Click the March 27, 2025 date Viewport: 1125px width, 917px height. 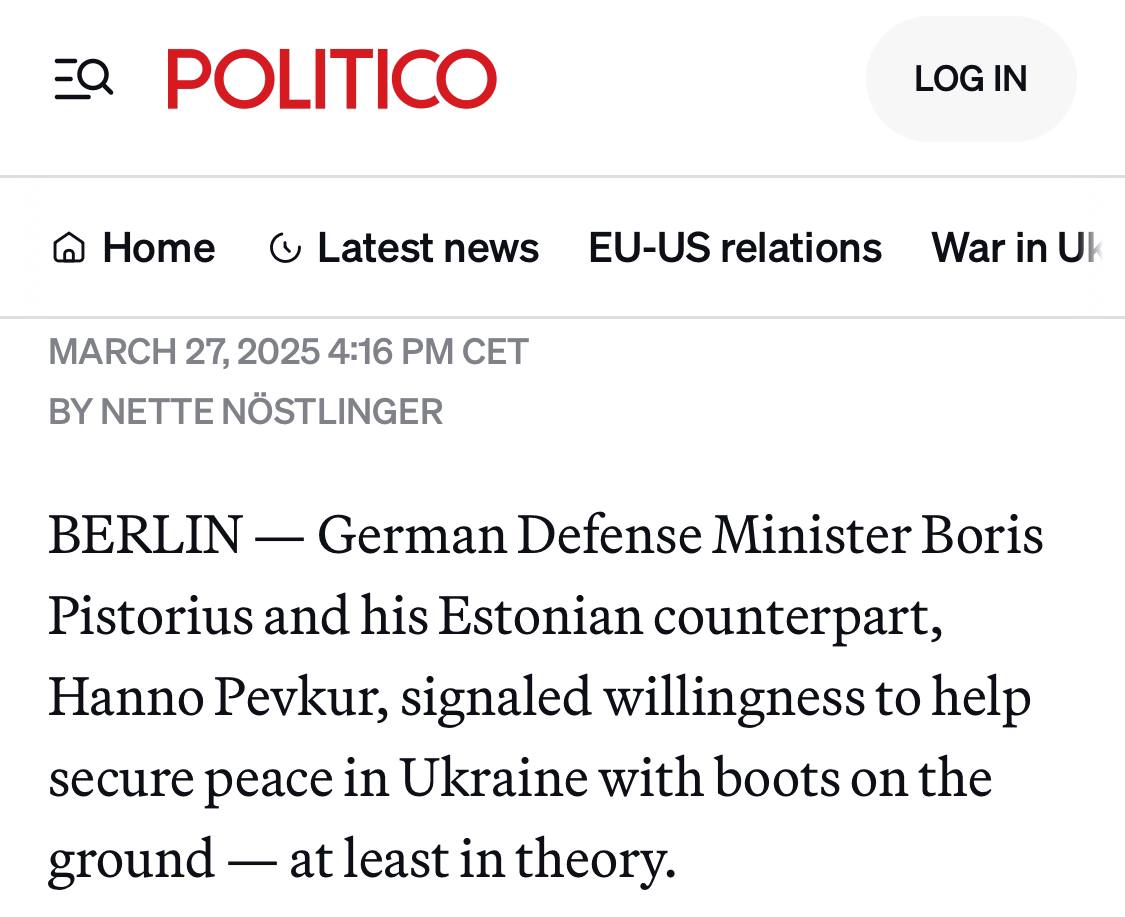184,352
